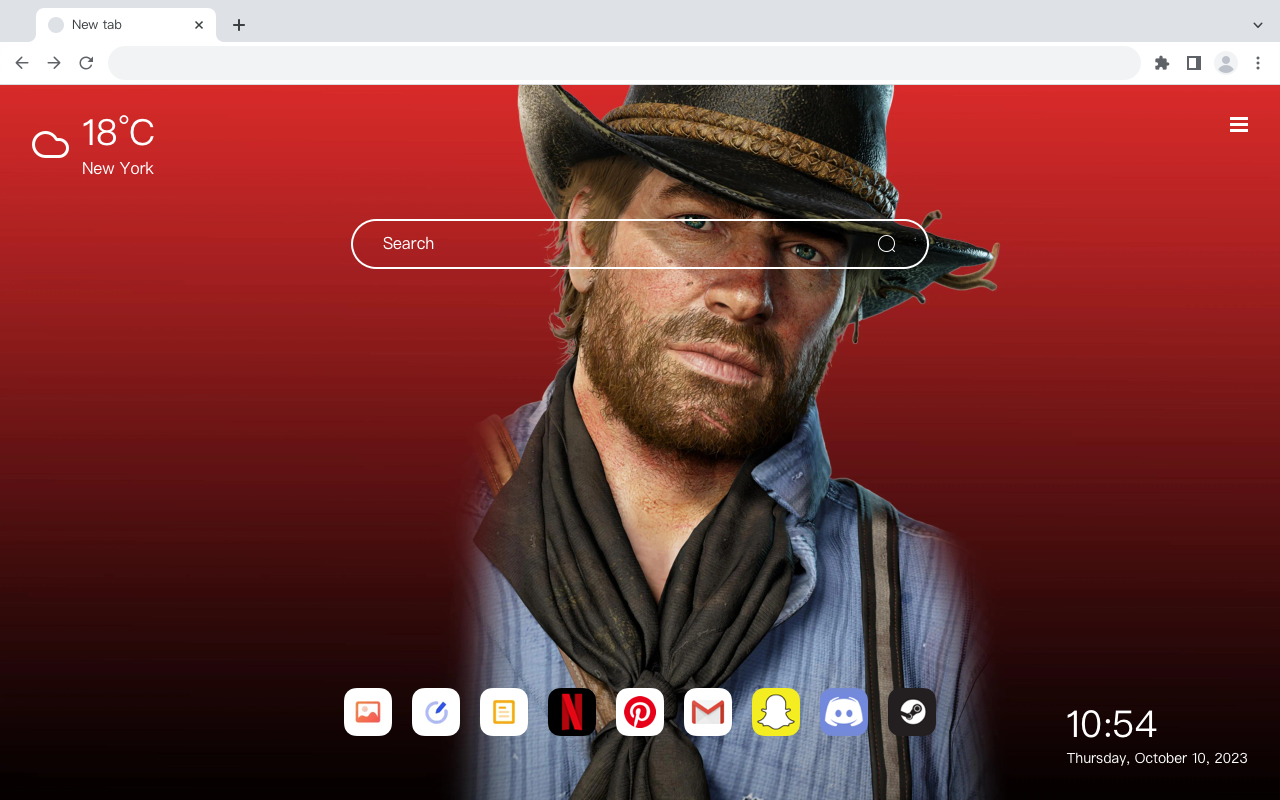
Task: Open a new tab with plus button
Action: point(238,25)
